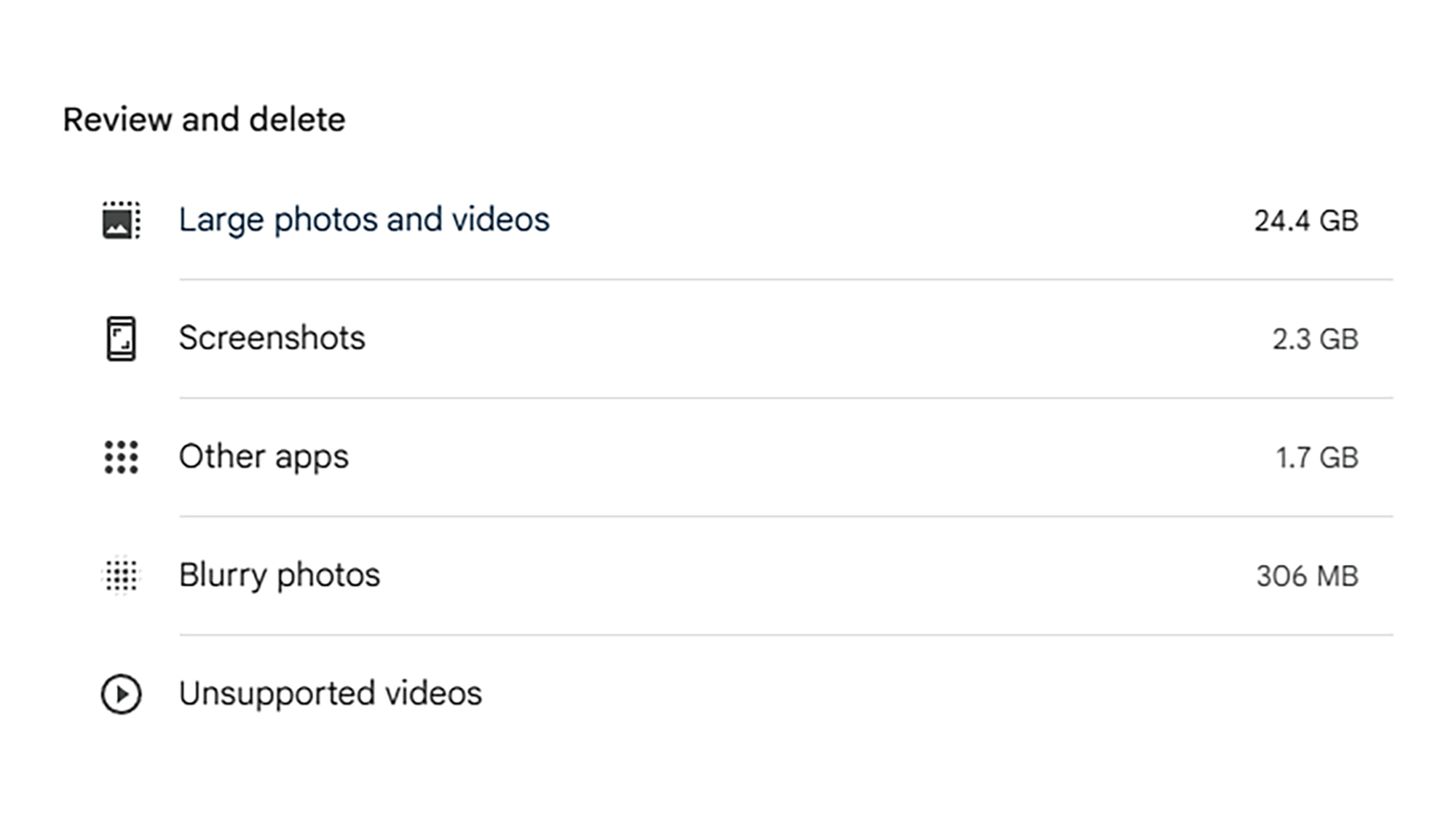
Task: Open the Blurry photos review section
Action: [280, 575]
